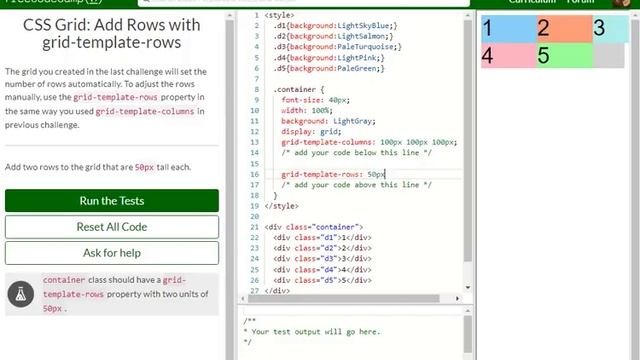Click 'add your code below this line' comment

pos(356,153)
